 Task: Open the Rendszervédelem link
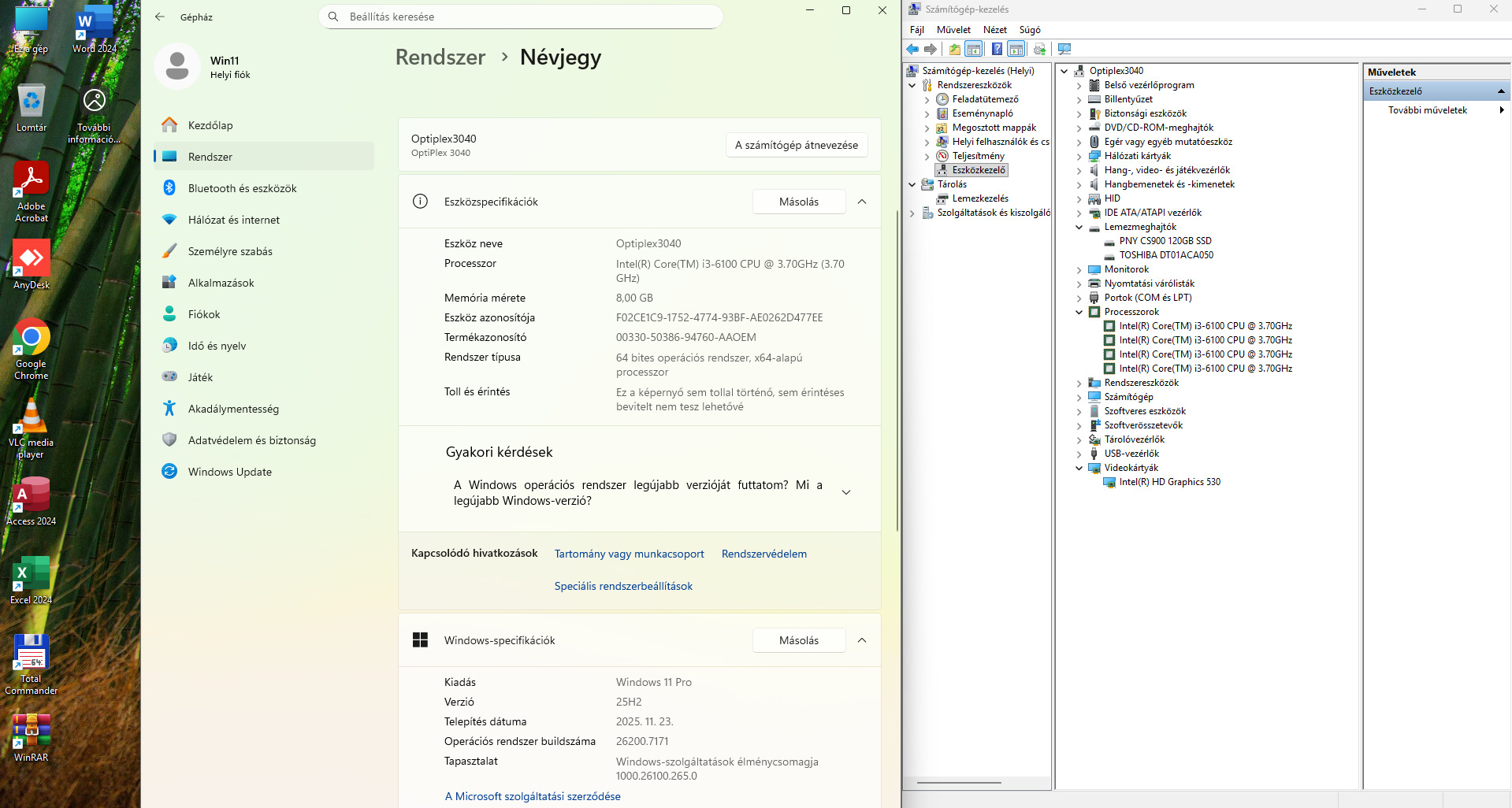point(764,554)
